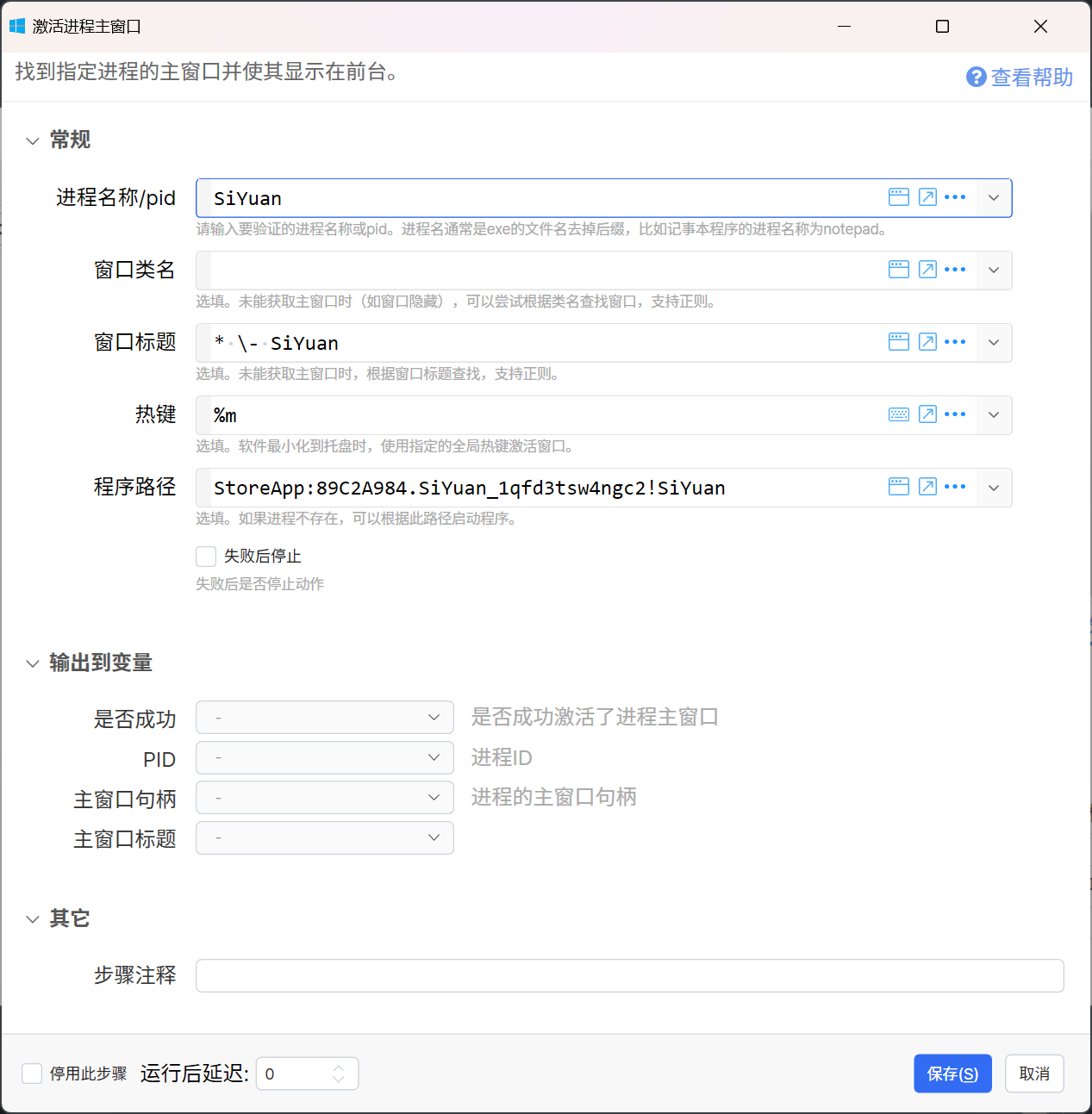Collapse the 常规 section

click(x=33, y=140)
